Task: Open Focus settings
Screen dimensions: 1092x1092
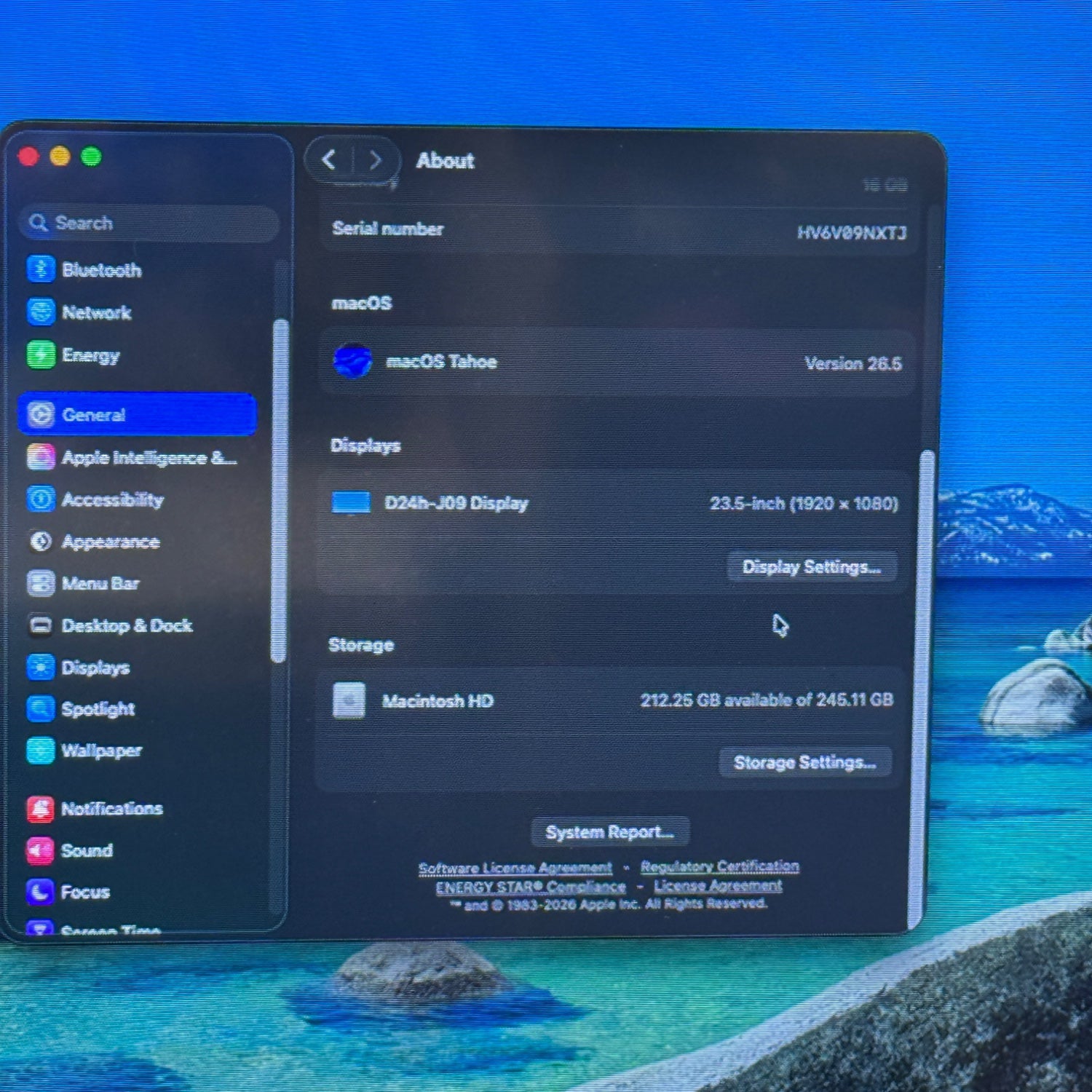Action: tap(138, 892)
